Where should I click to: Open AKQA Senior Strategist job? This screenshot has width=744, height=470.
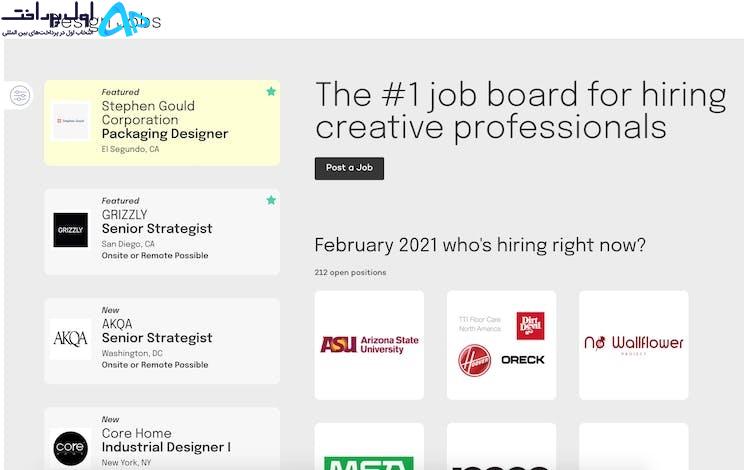pos(157,338)
